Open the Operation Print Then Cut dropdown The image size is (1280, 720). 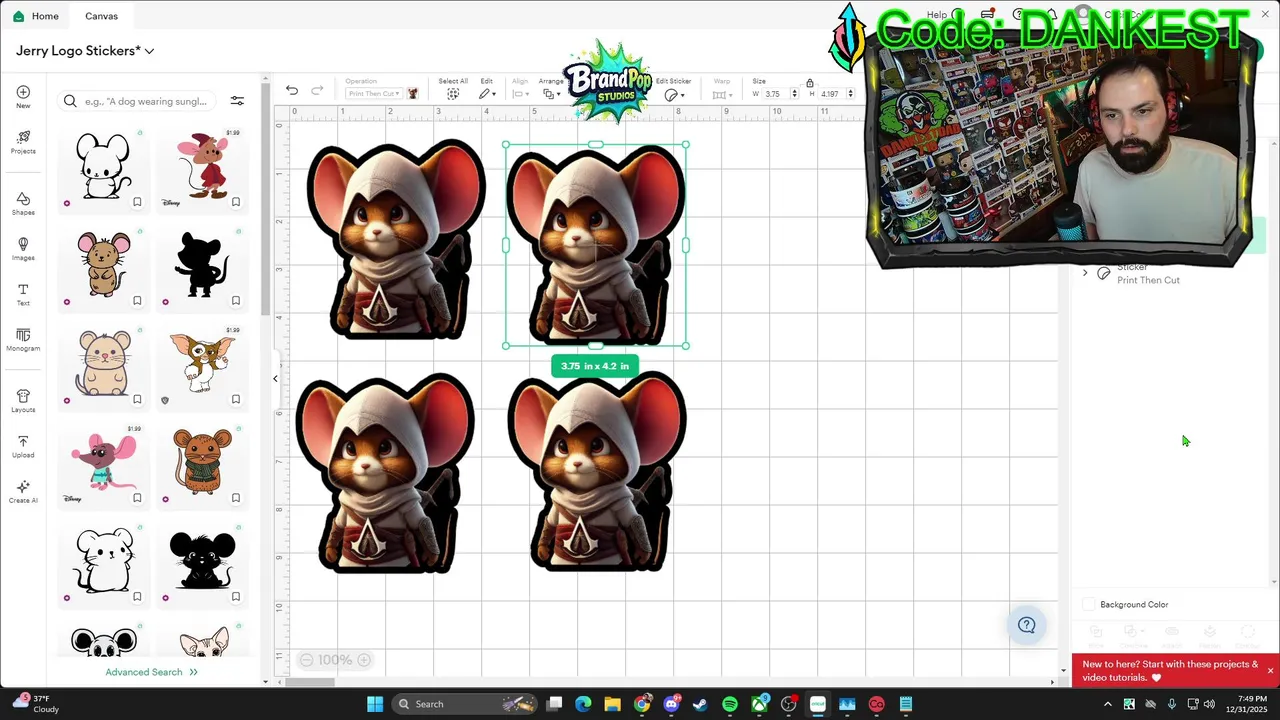[373, 94]
